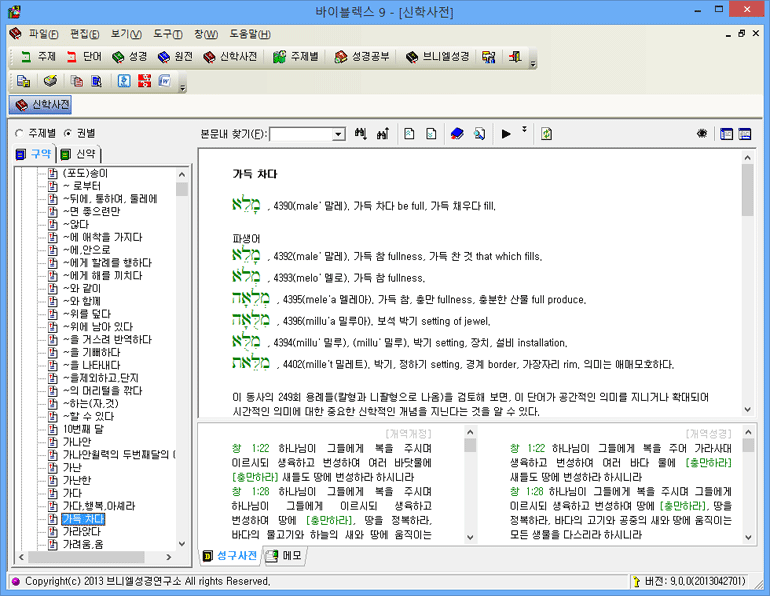The width and height of the screenshot is (770, 596).
Task: Click the version help icon in status bar
Action: (636, 582)
